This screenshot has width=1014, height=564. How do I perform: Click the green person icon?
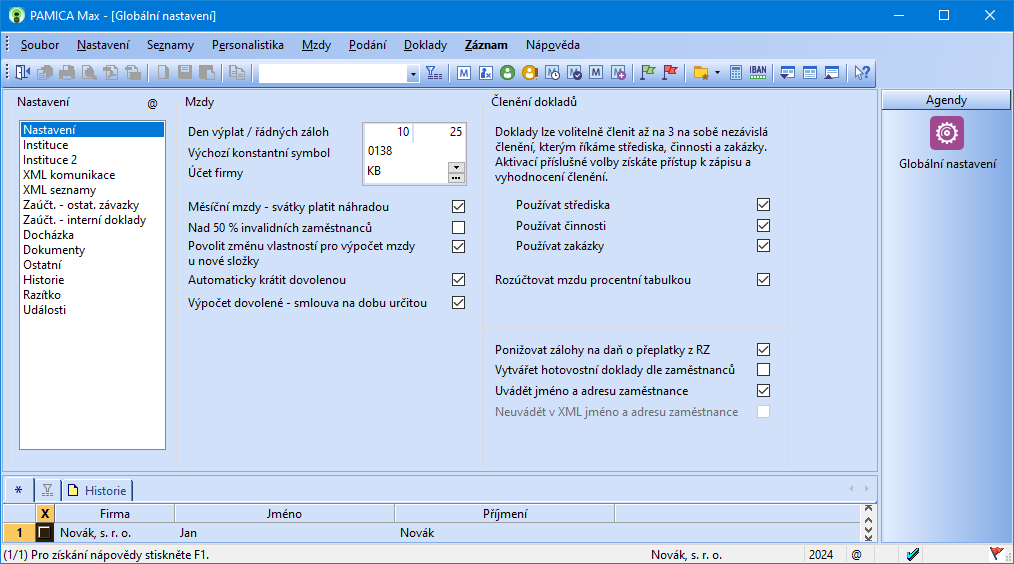point(508,73)
